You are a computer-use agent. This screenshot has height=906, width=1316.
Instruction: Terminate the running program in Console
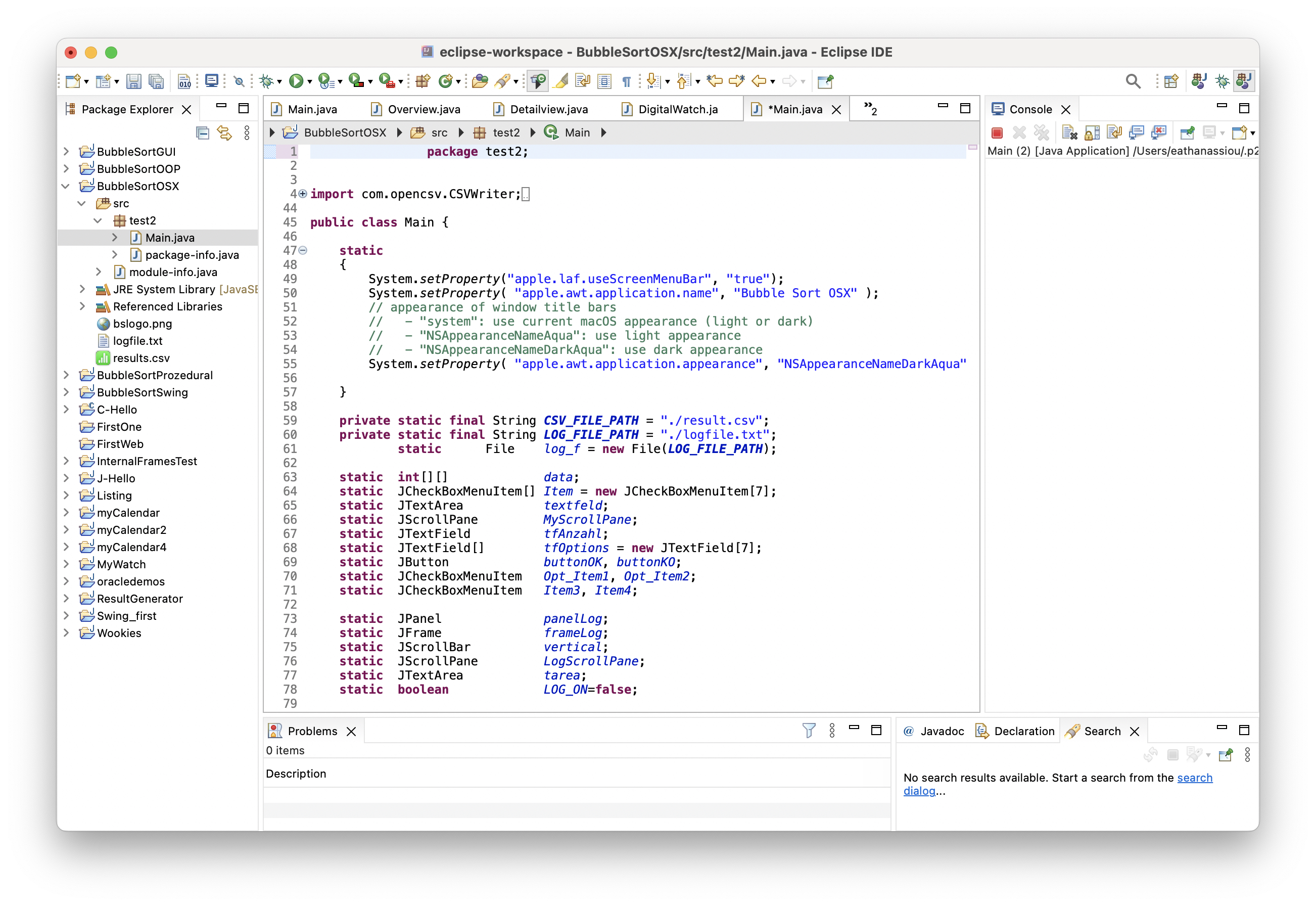click(997, 133)
